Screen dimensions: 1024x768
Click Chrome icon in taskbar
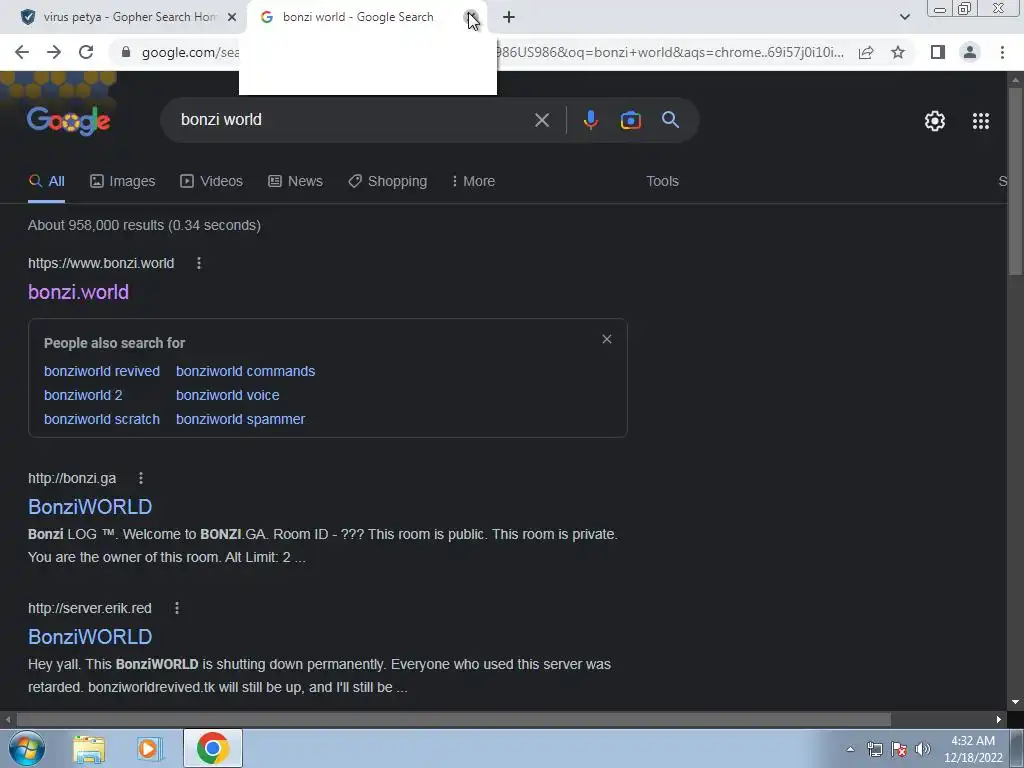pyautogui.click(x=213, y=748)
